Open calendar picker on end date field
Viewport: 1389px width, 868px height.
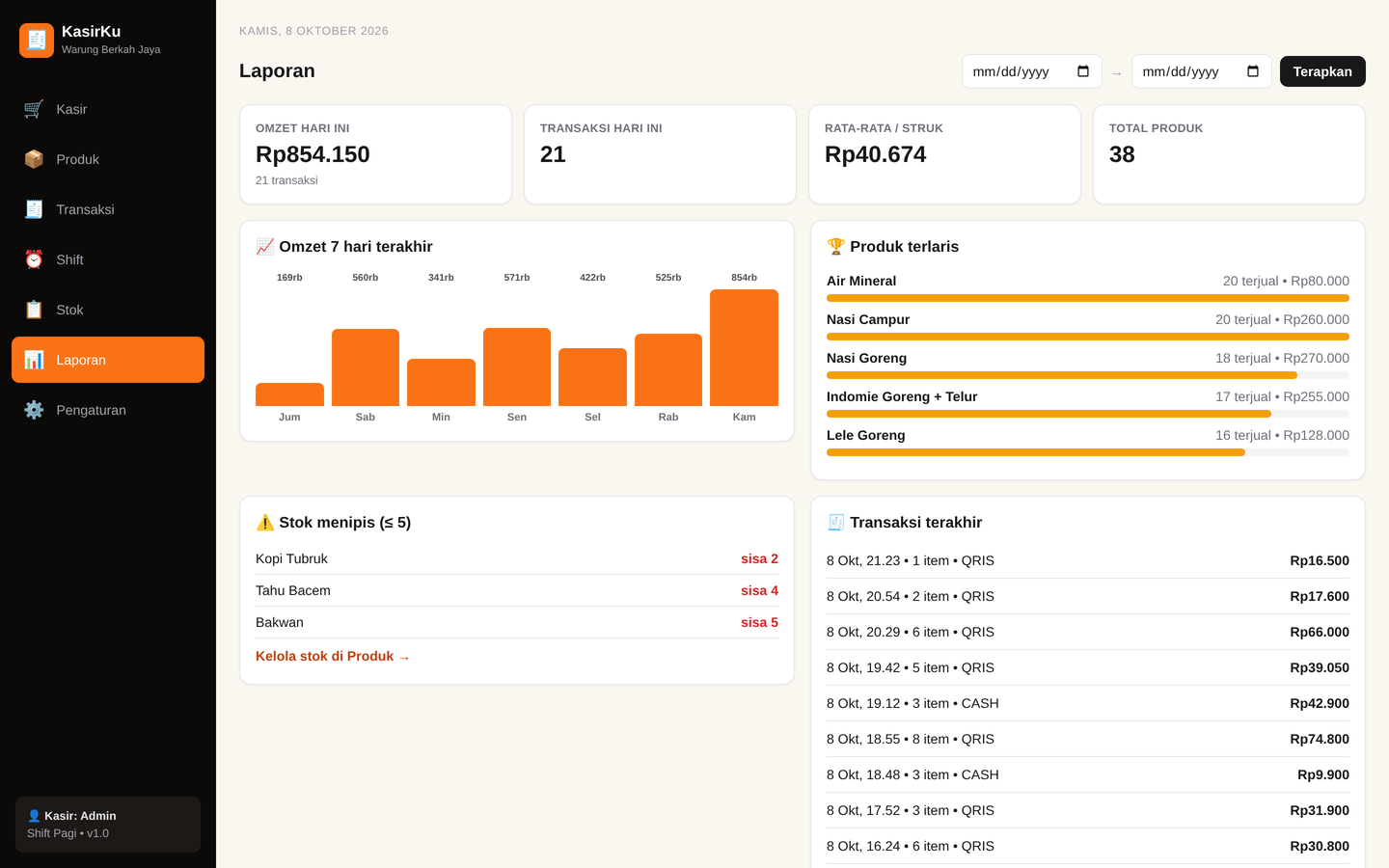(1253, 71)
